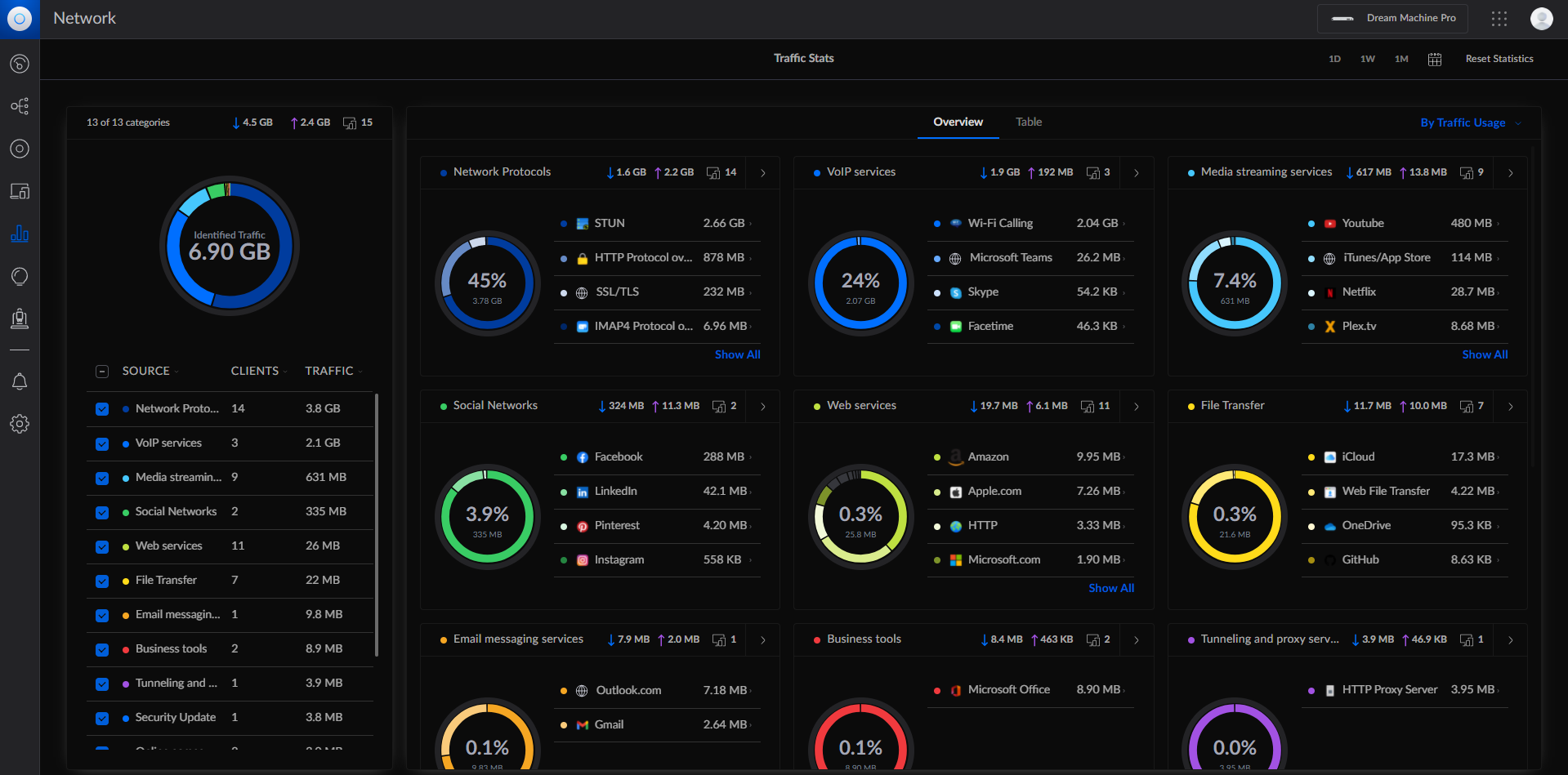
Task: Show All in Network Protocols card
Action: coord(737,354)
